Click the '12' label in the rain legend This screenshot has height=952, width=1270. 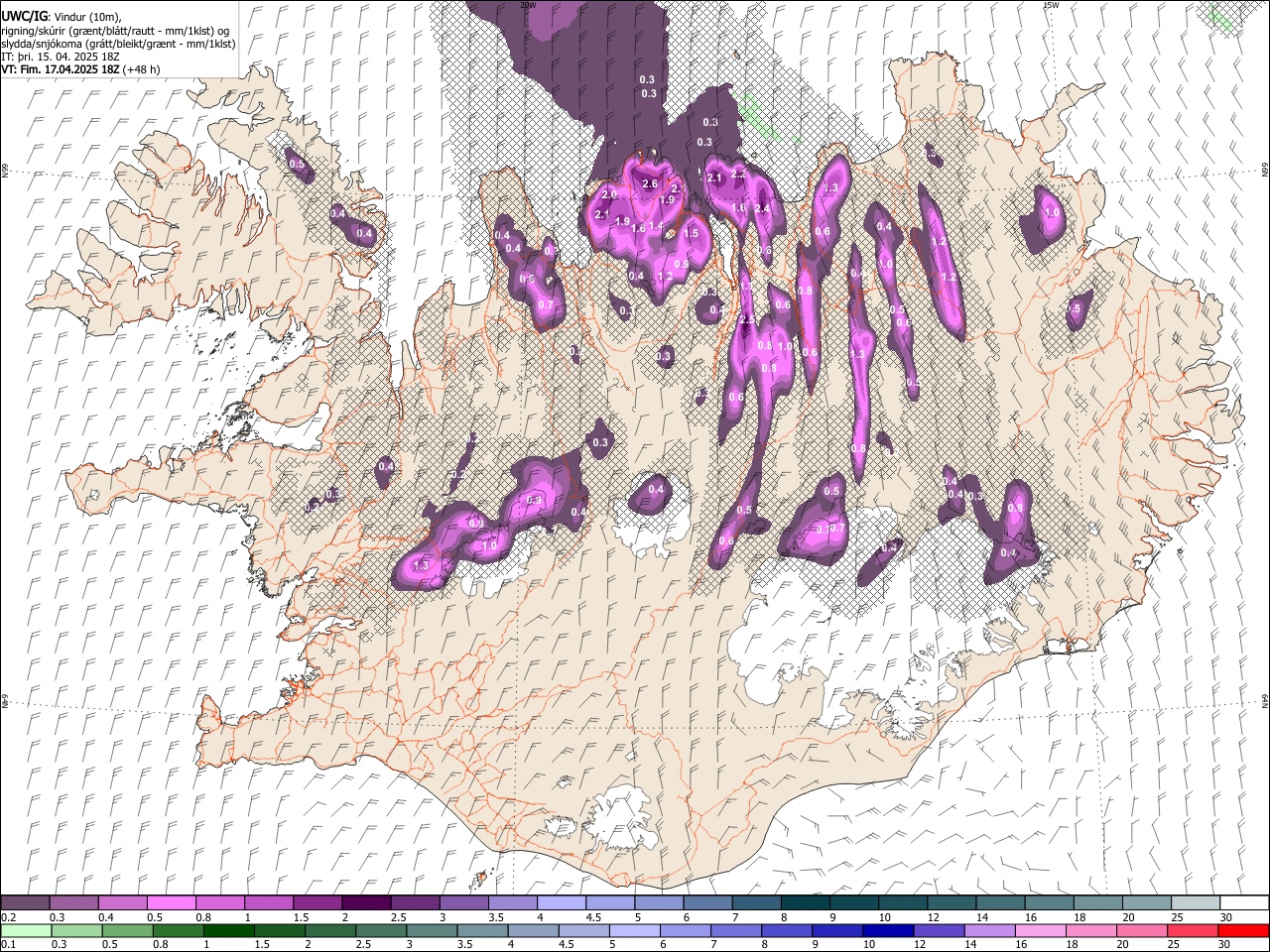click(920, 944)
